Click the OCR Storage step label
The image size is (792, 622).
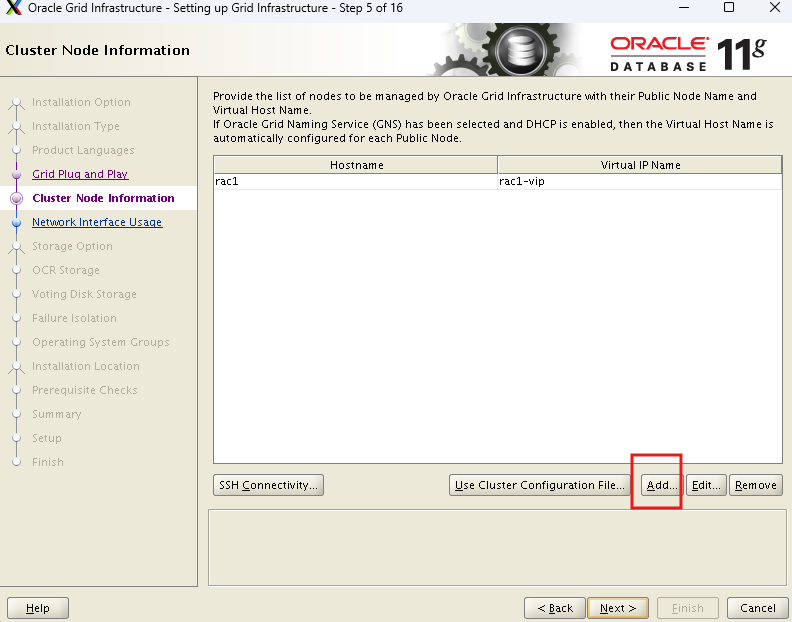[66, 270]
